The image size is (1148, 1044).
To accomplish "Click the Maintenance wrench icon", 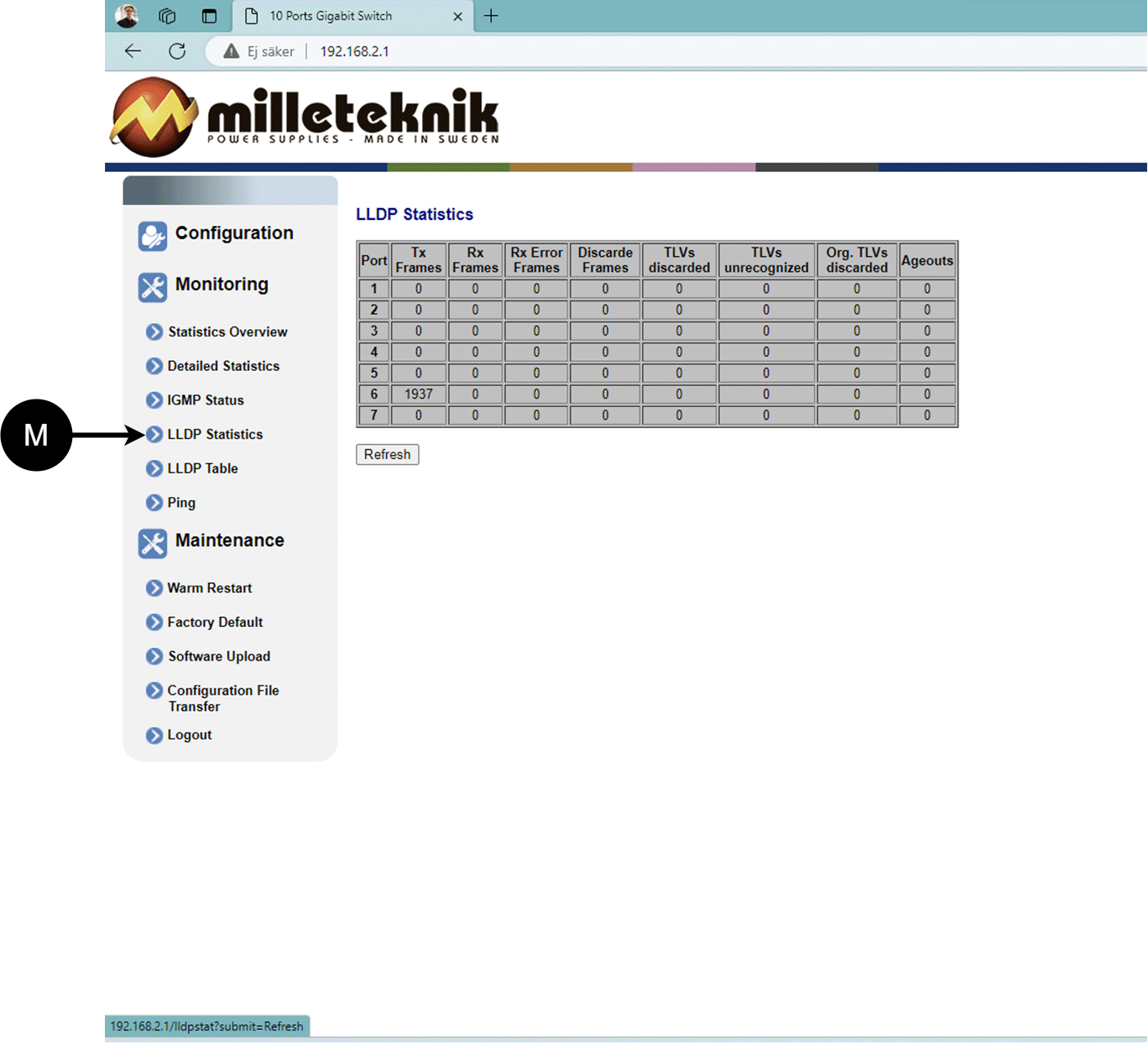I will 153,543.
